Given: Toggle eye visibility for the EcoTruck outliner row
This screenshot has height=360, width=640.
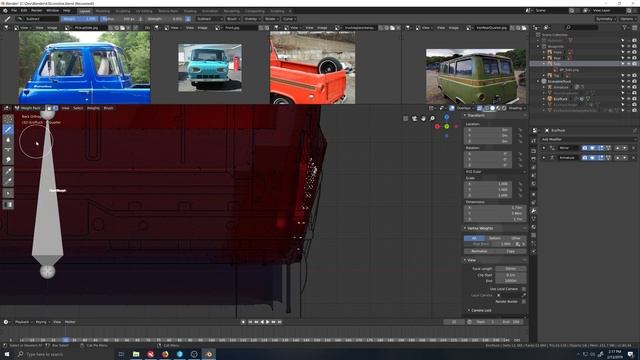Looking at the screenshot, I should (x=629, y=99).
